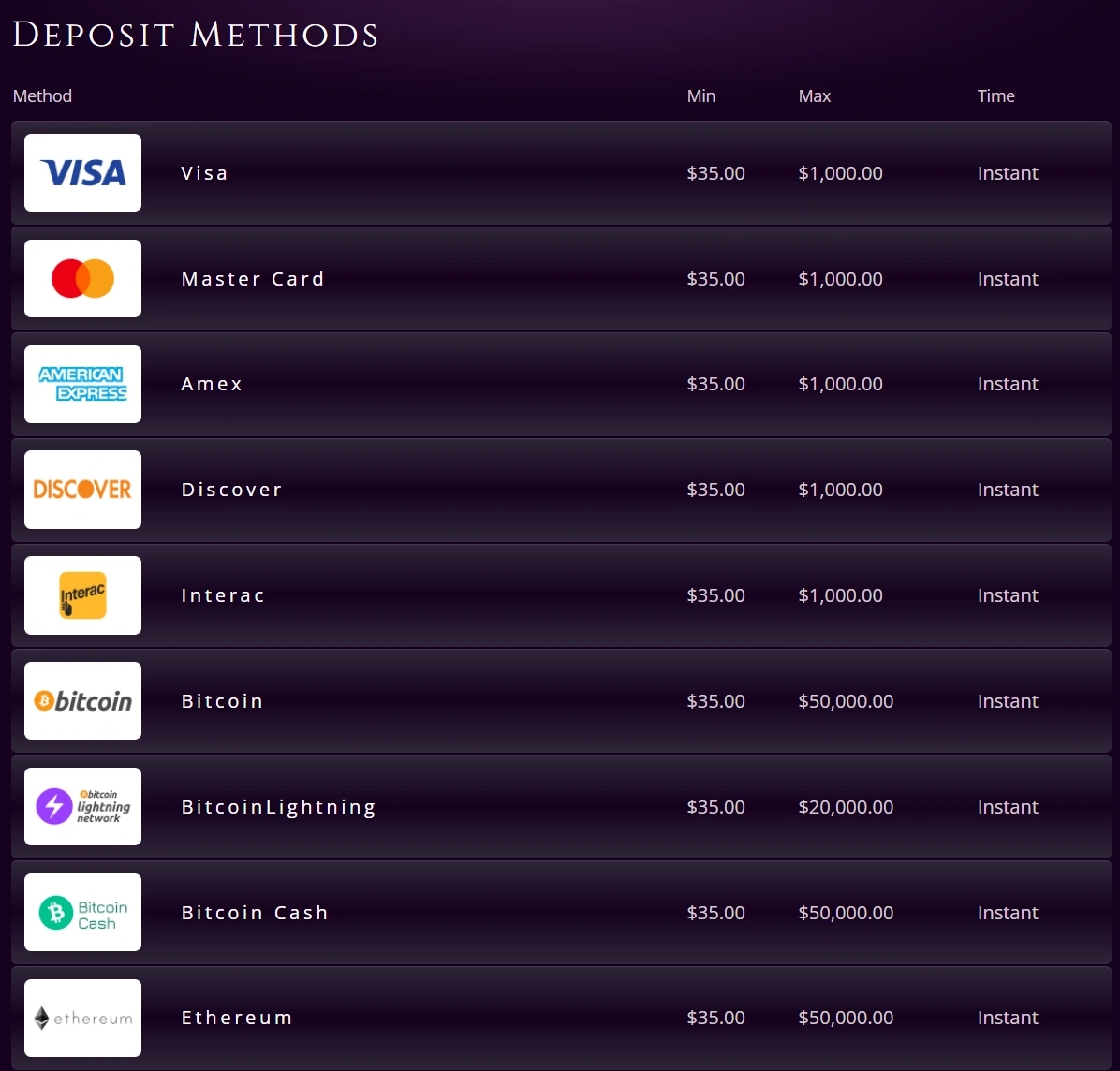The image size is (1120, 1071).
Task: Choose the Bitcoin method label
Action: click(x=222, y=701)
